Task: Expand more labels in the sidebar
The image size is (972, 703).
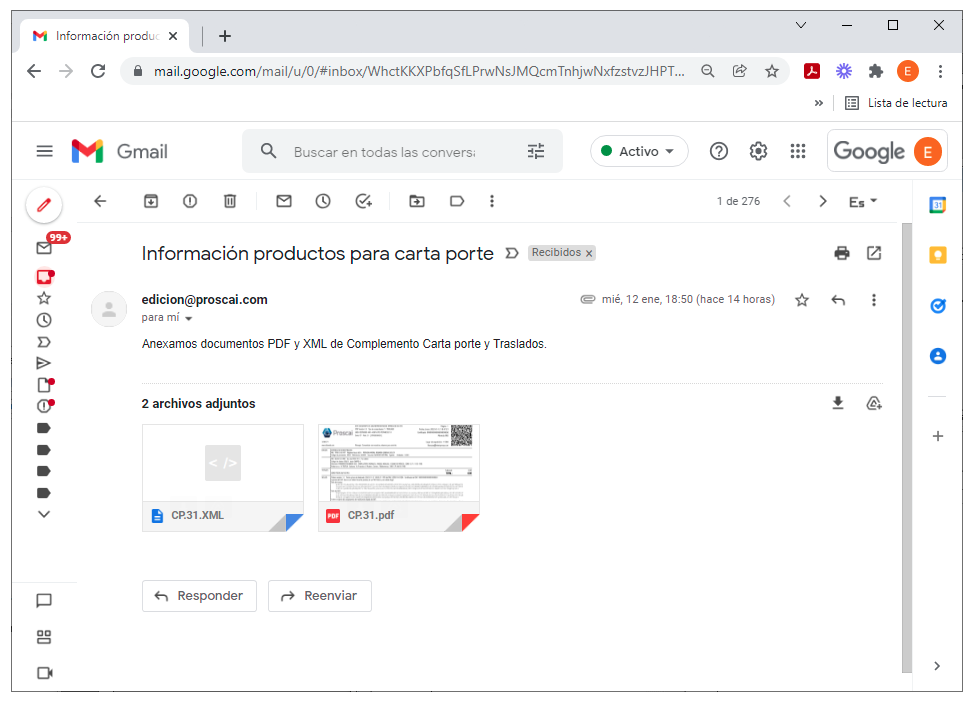Action: [44, 514]
